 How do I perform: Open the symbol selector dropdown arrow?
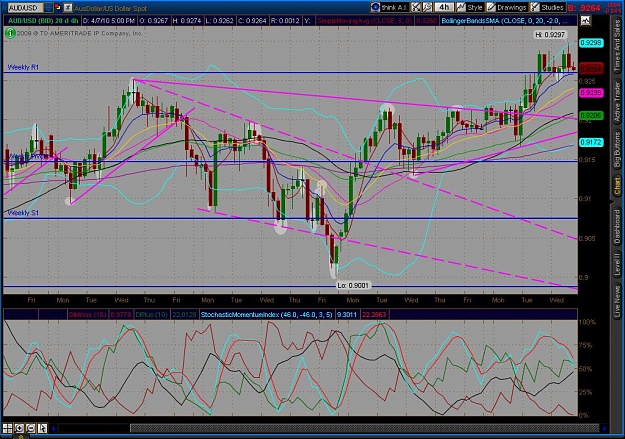(x=48, y=8)
